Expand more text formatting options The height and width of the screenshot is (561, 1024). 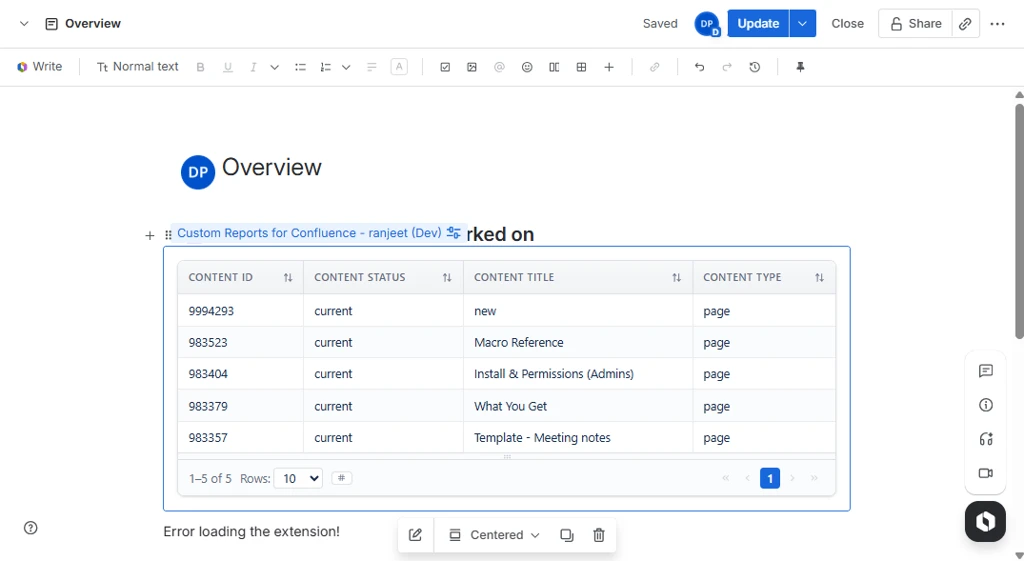(x=274, y=67)
